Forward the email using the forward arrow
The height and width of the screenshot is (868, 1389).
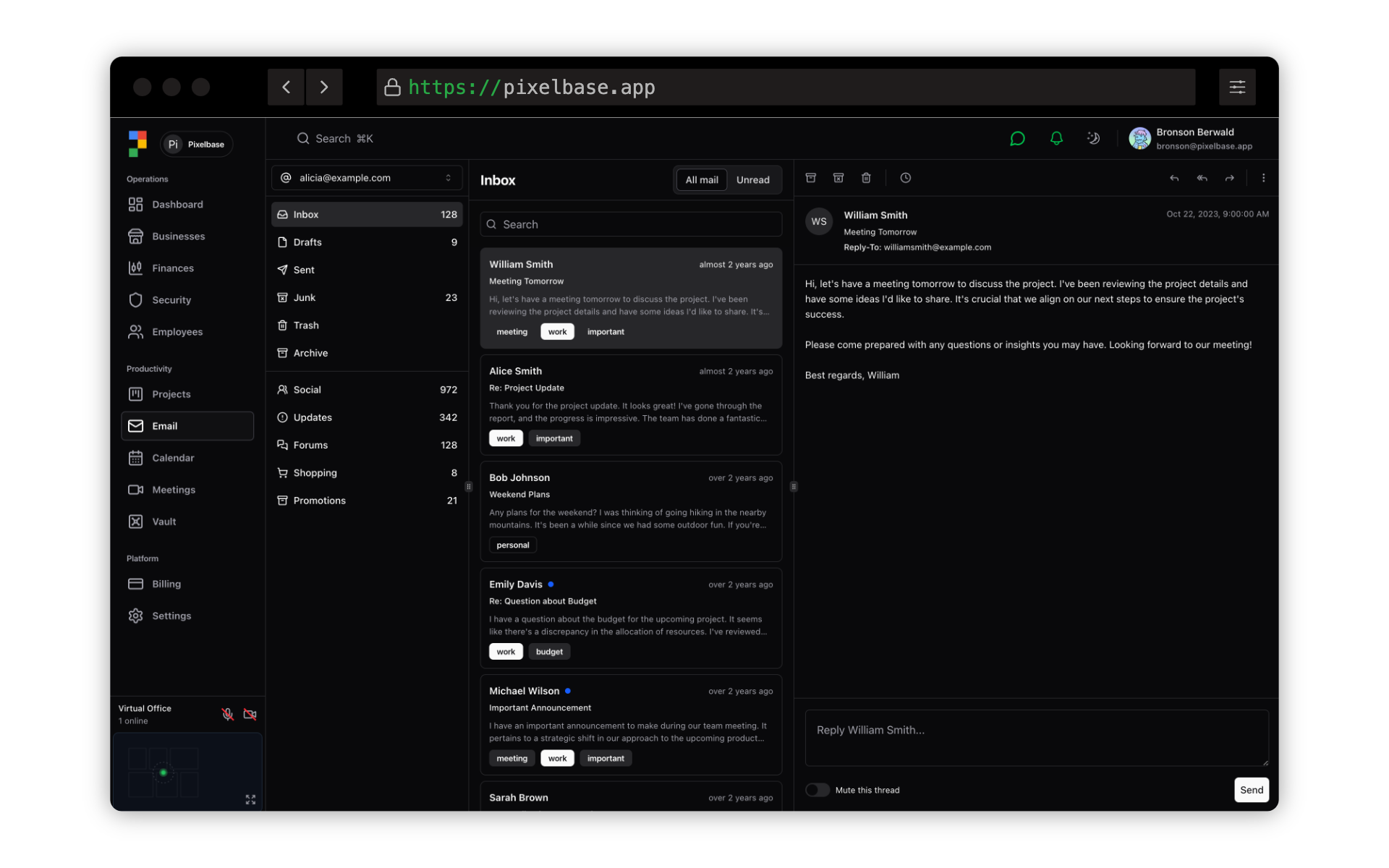click(x=1229, y=178)
